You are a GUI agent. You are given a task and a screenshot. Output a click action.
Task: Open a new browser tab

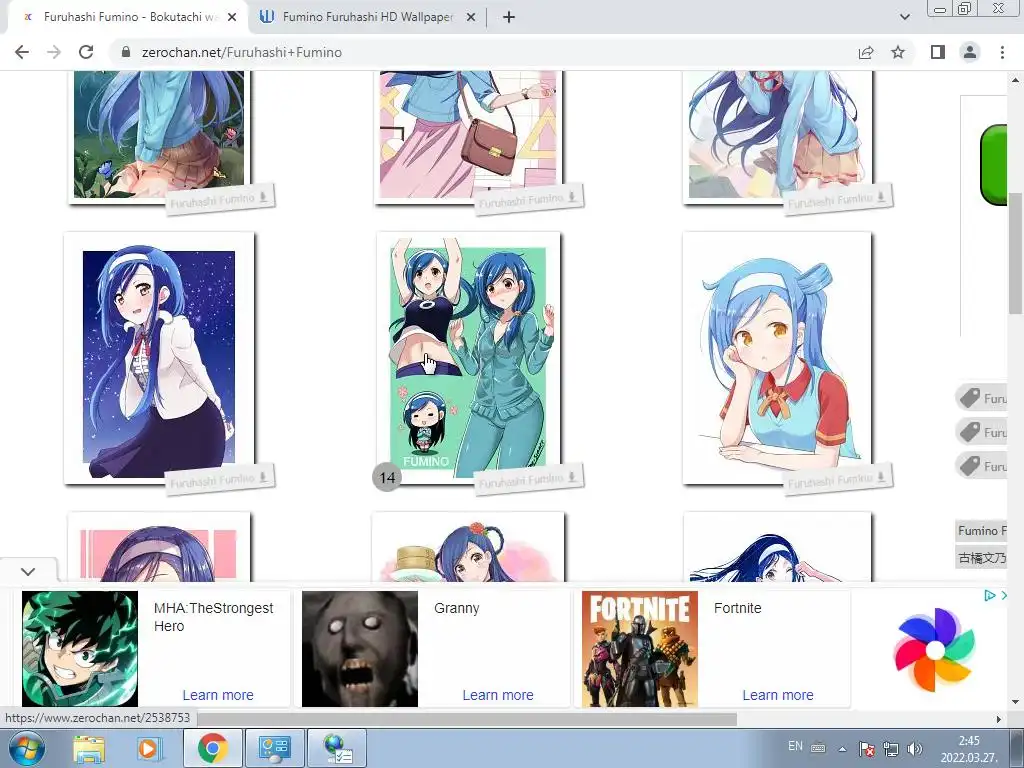tap(509, 18)
